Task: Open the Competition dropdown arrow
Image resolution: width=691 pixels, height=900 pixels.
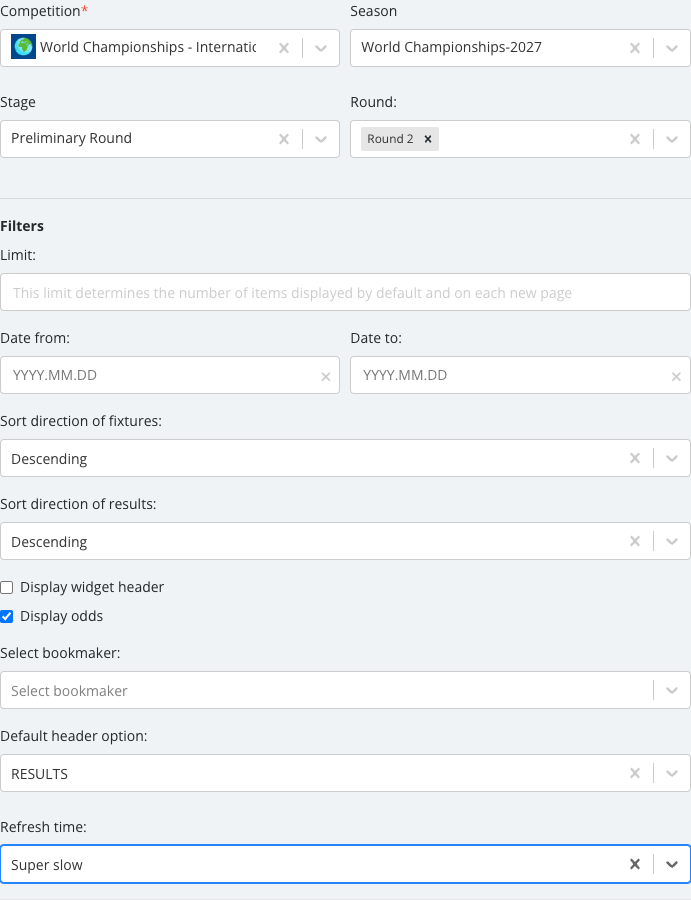Action: [x=321, y=48]
